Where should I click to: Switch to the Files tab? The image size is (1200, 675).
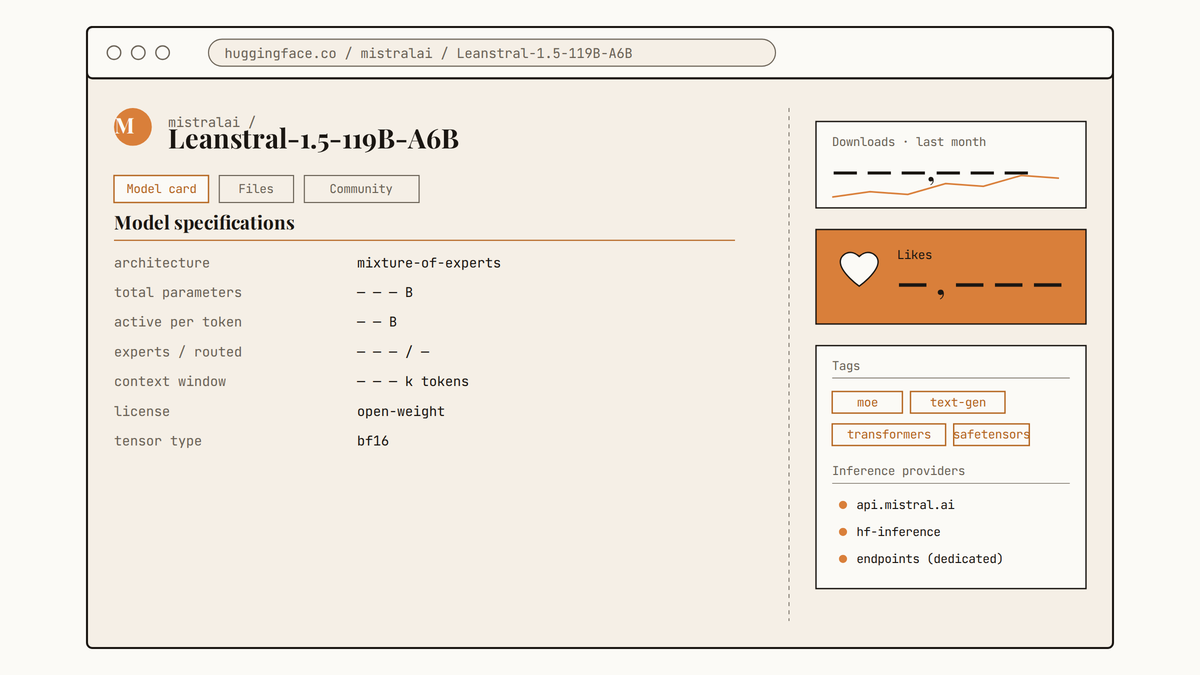(x=256, y=189)
